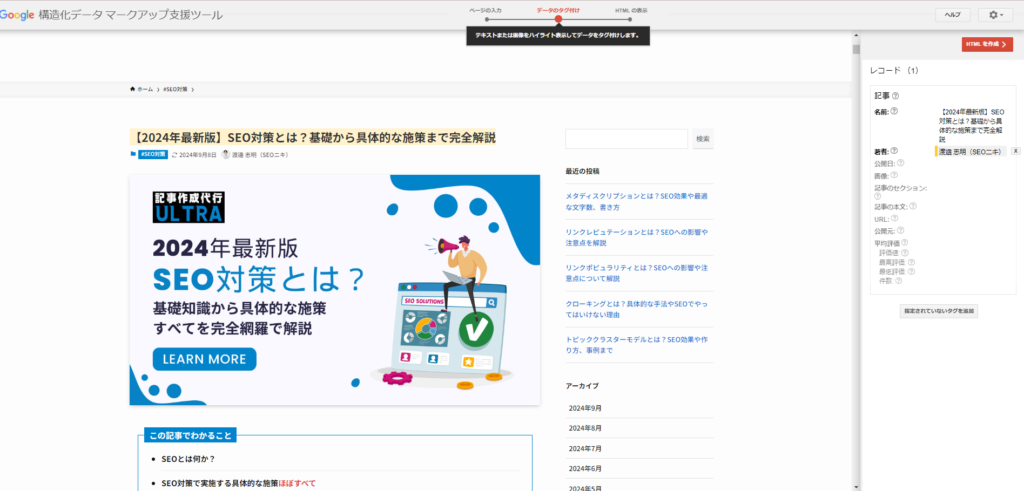Click the help icon beside 名前
This screenshot has width=1024, height=491.
(894, 112)
